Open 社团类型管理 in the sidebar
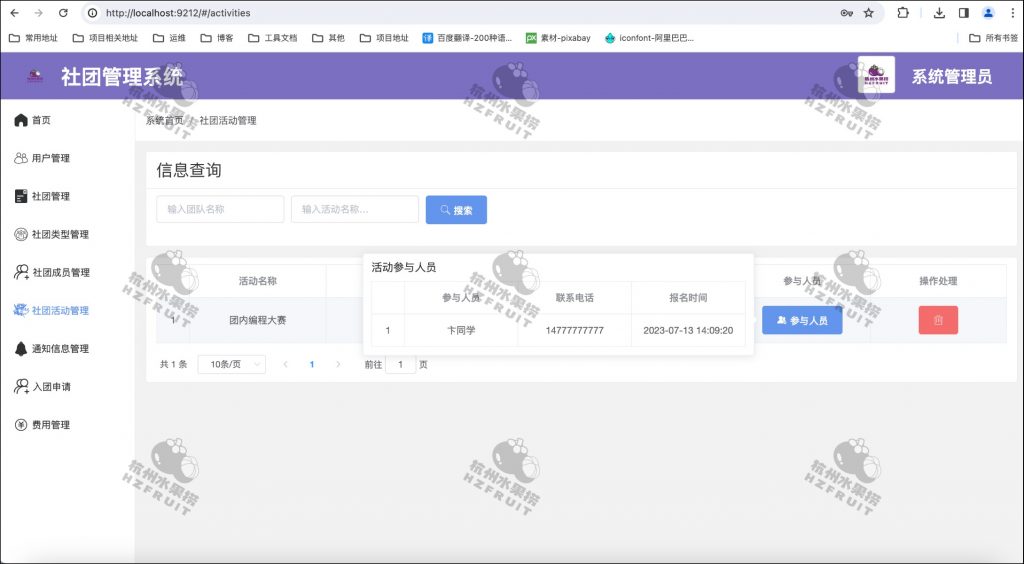 (52, 234)
